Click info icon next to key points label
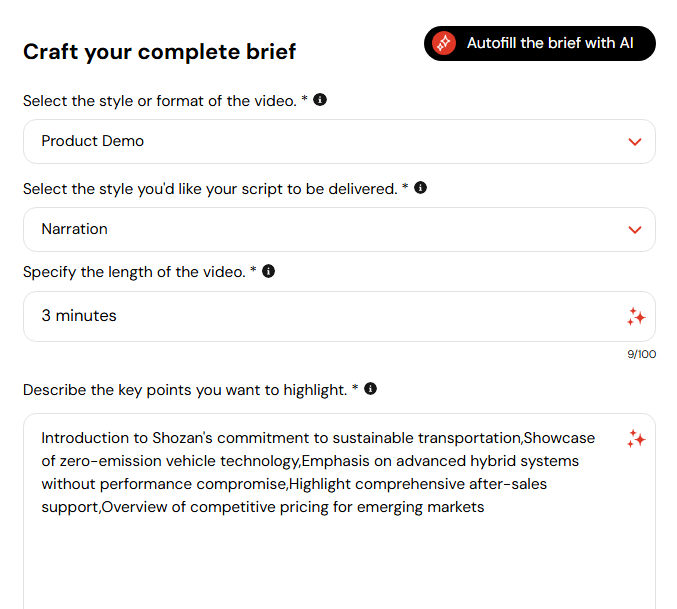This screenshot has height=609, width=677. (x=370, y=389)
